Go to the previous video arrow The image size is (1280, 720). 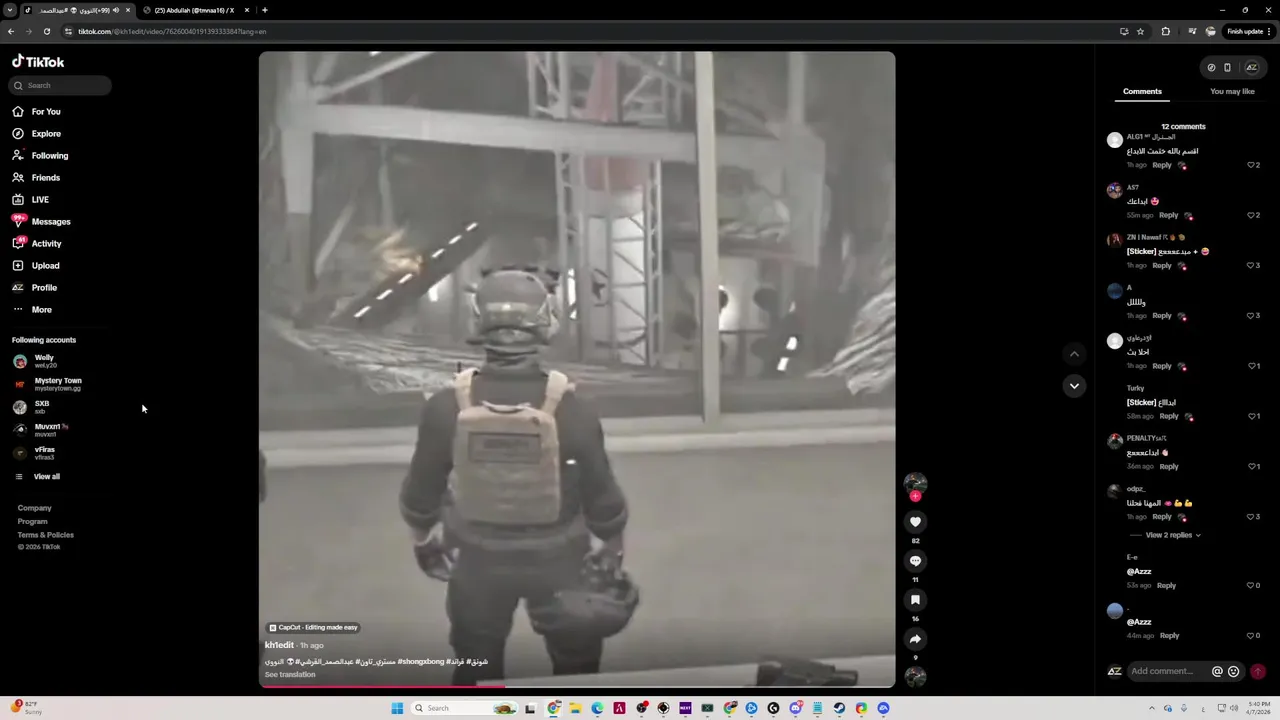[1074, 354]
